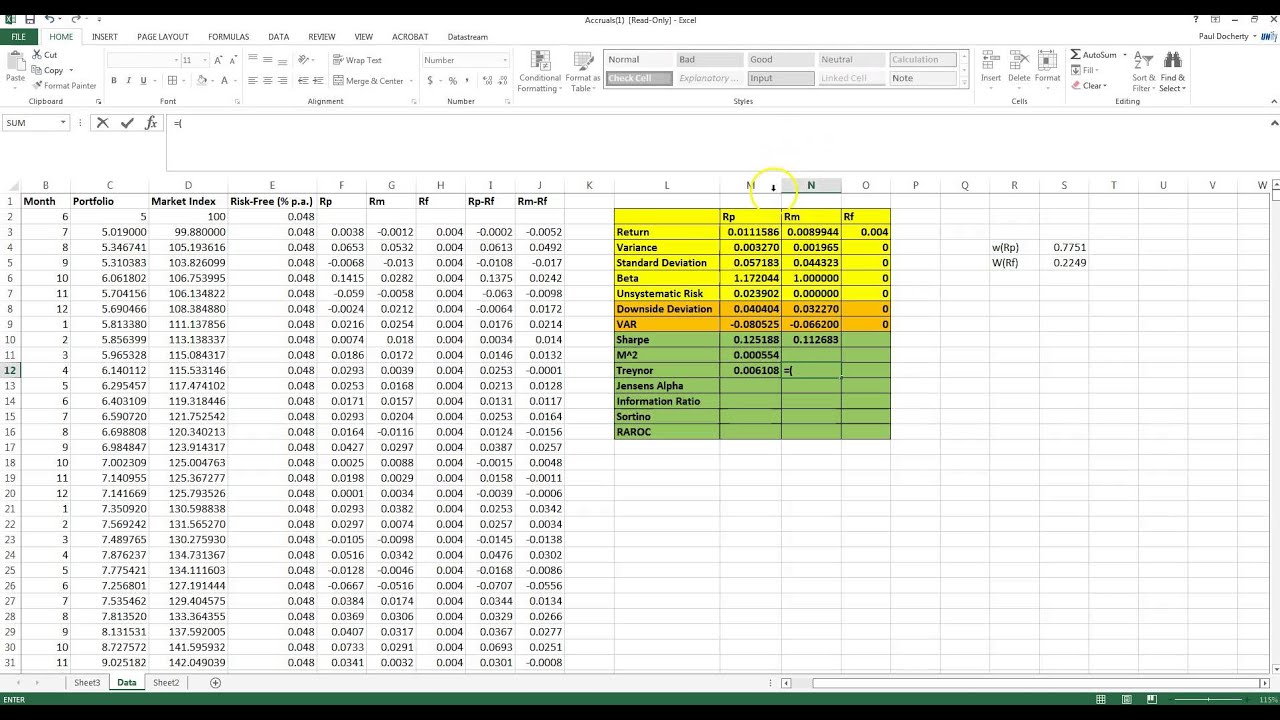Click the Borders icon
The width and height of the screenshot is (1280, 720).
pyautogui.click(x=172, y=81)
